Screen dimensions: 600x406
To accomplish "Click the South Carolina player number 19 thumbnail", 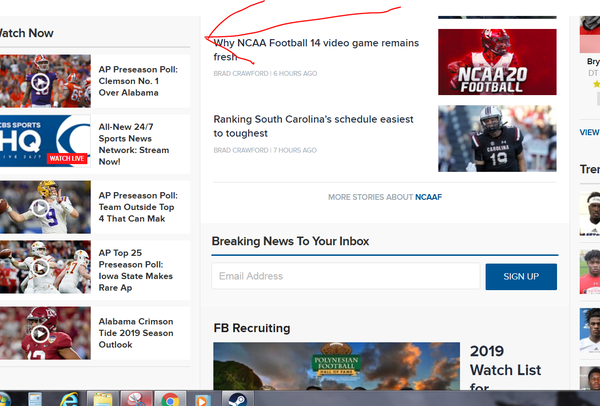I will (497, 139).
